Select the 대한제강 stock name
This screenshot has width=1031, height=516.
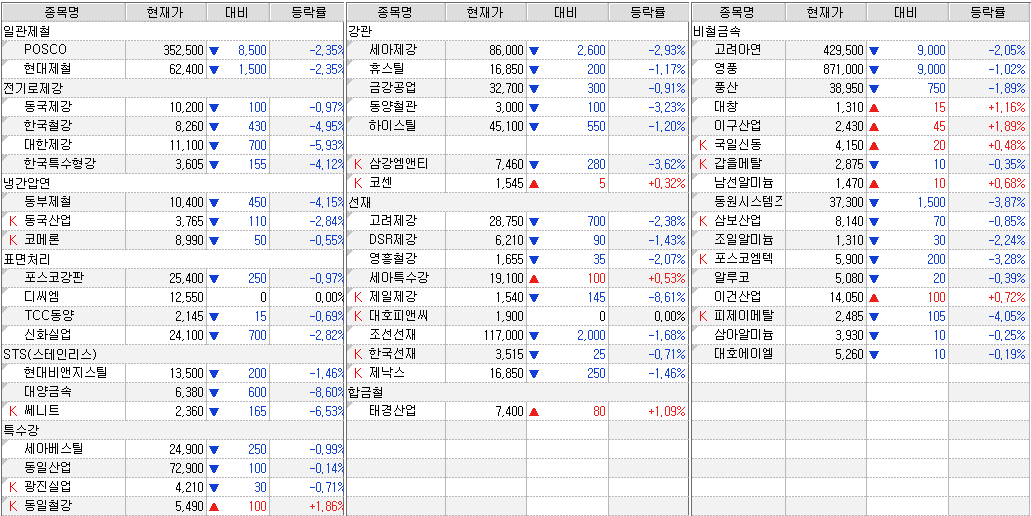48,145
